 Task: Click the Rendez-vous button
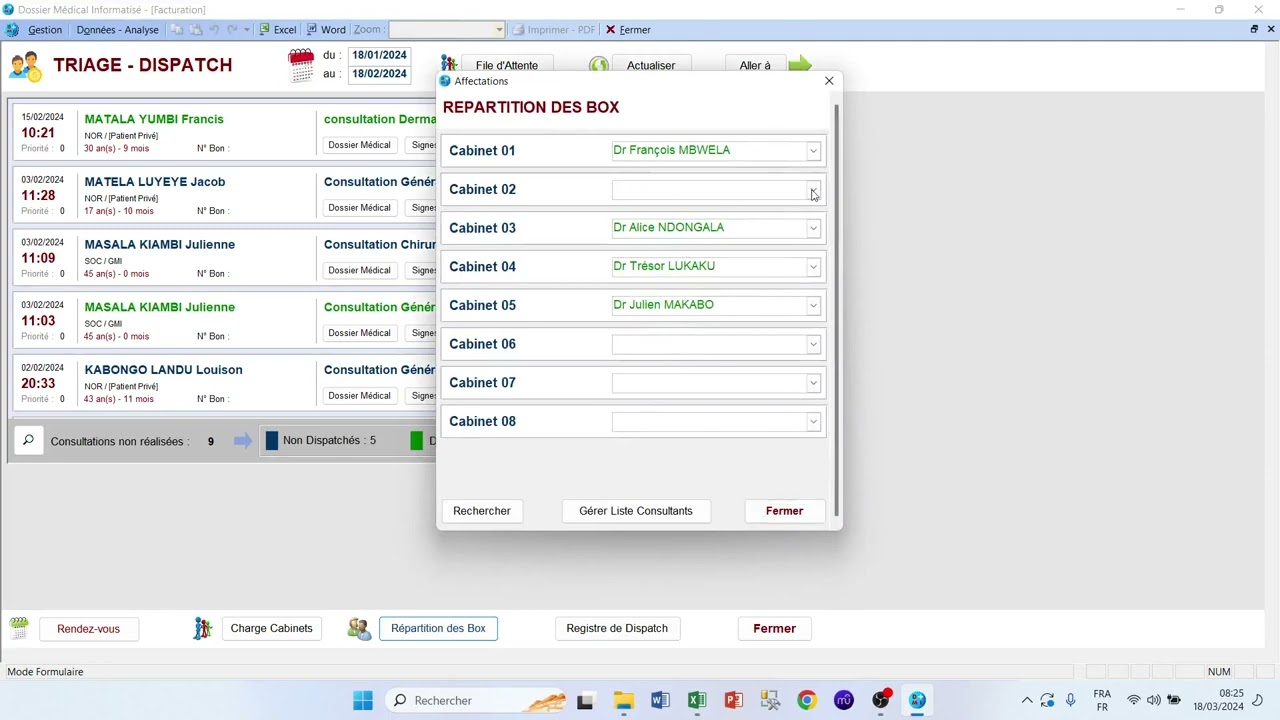[88, 629]
